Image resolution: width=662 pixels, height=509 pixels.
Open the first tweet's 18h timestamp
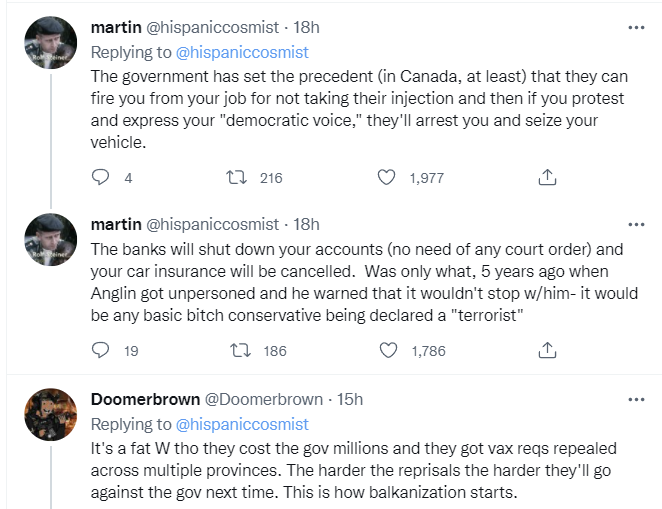(x=304, y=28)
